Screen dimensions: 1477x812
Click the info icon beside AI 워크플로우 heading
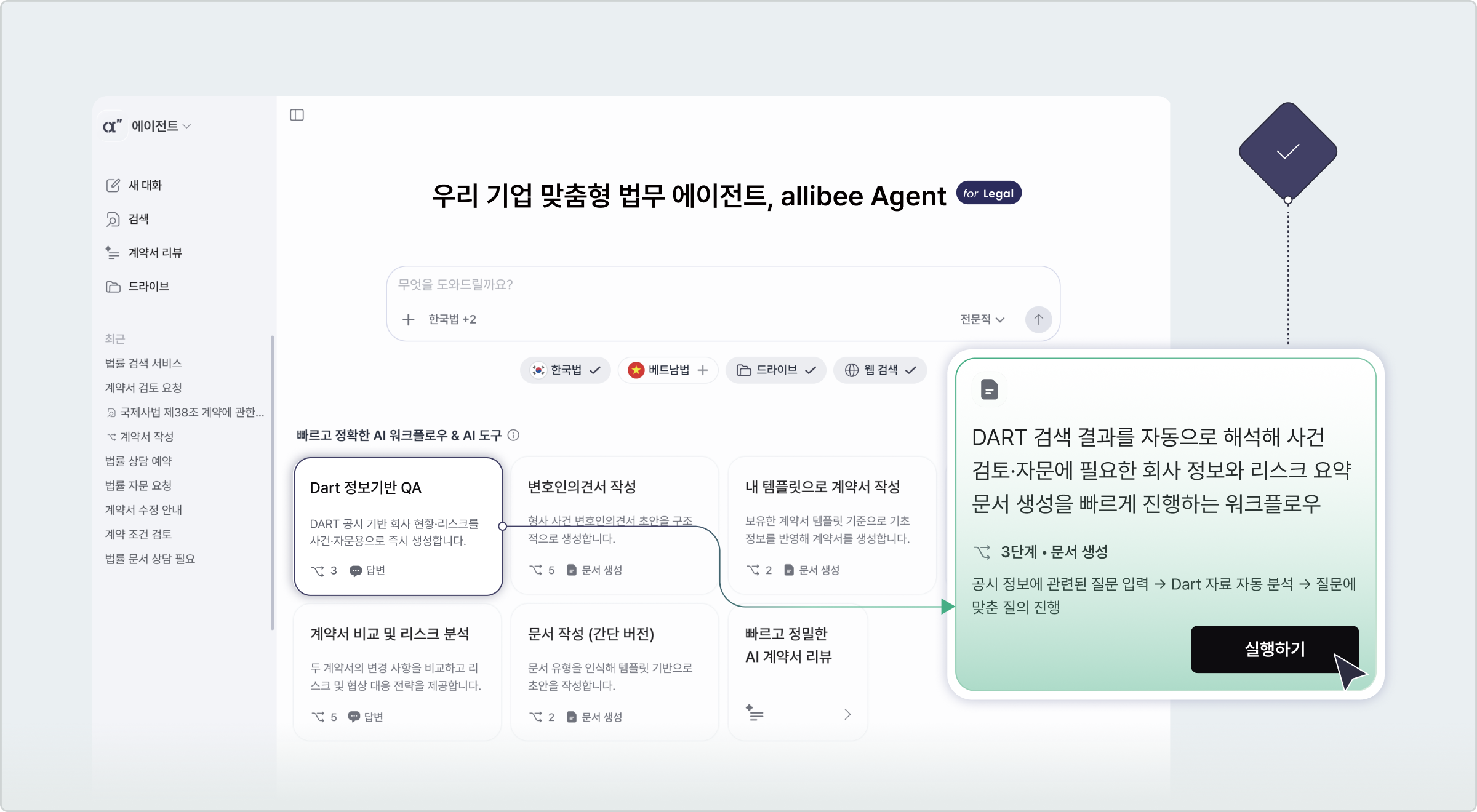pos(514,436)
